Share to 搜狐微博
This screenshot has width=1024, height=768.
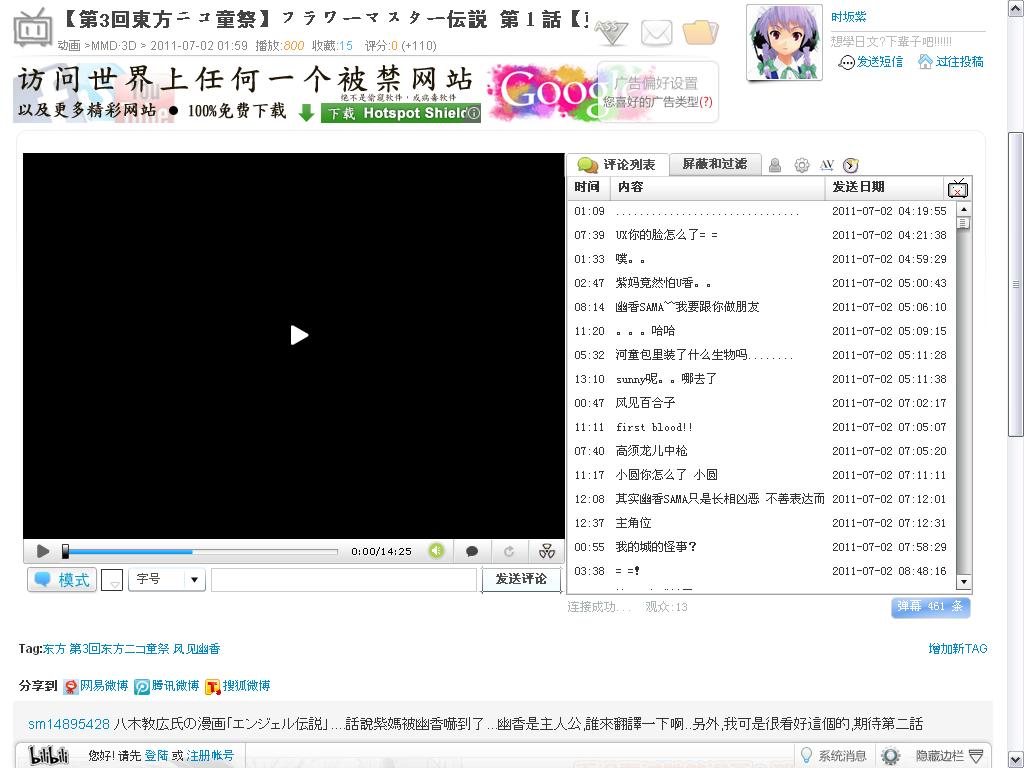238,686
